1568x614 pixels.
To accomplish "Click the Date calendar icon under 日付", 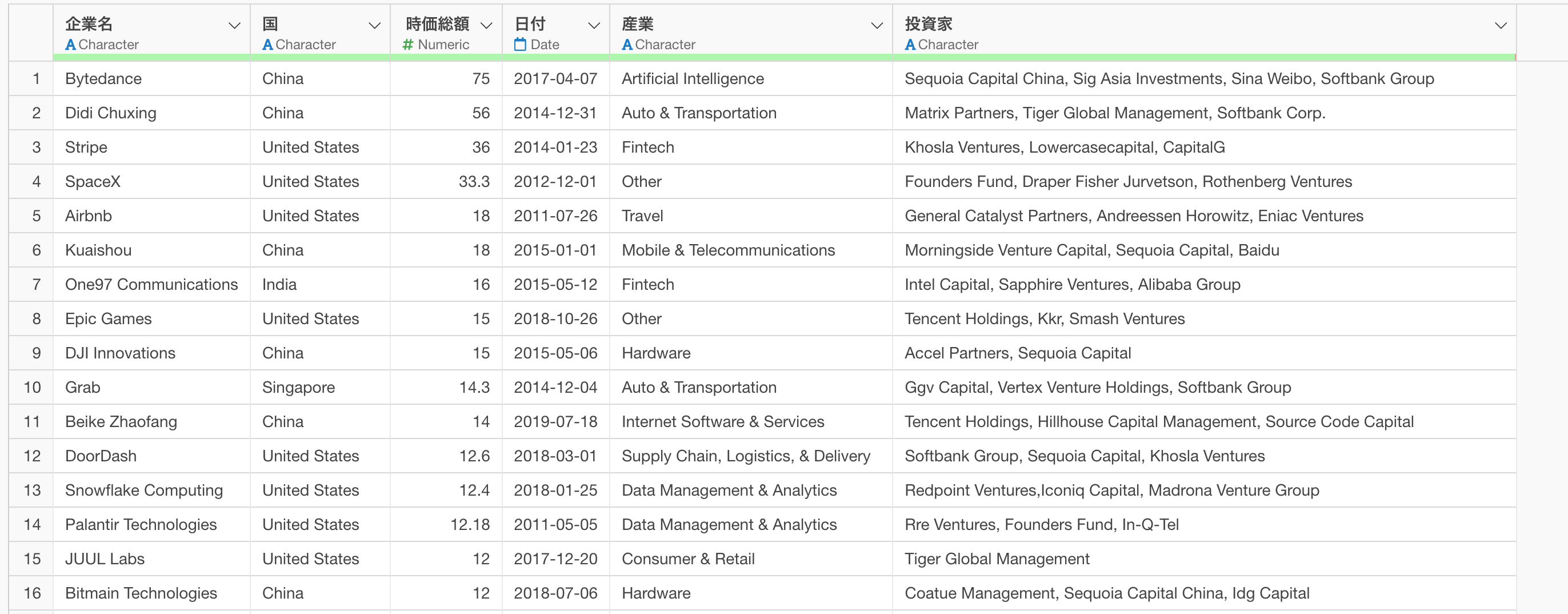I will (520, 45).
